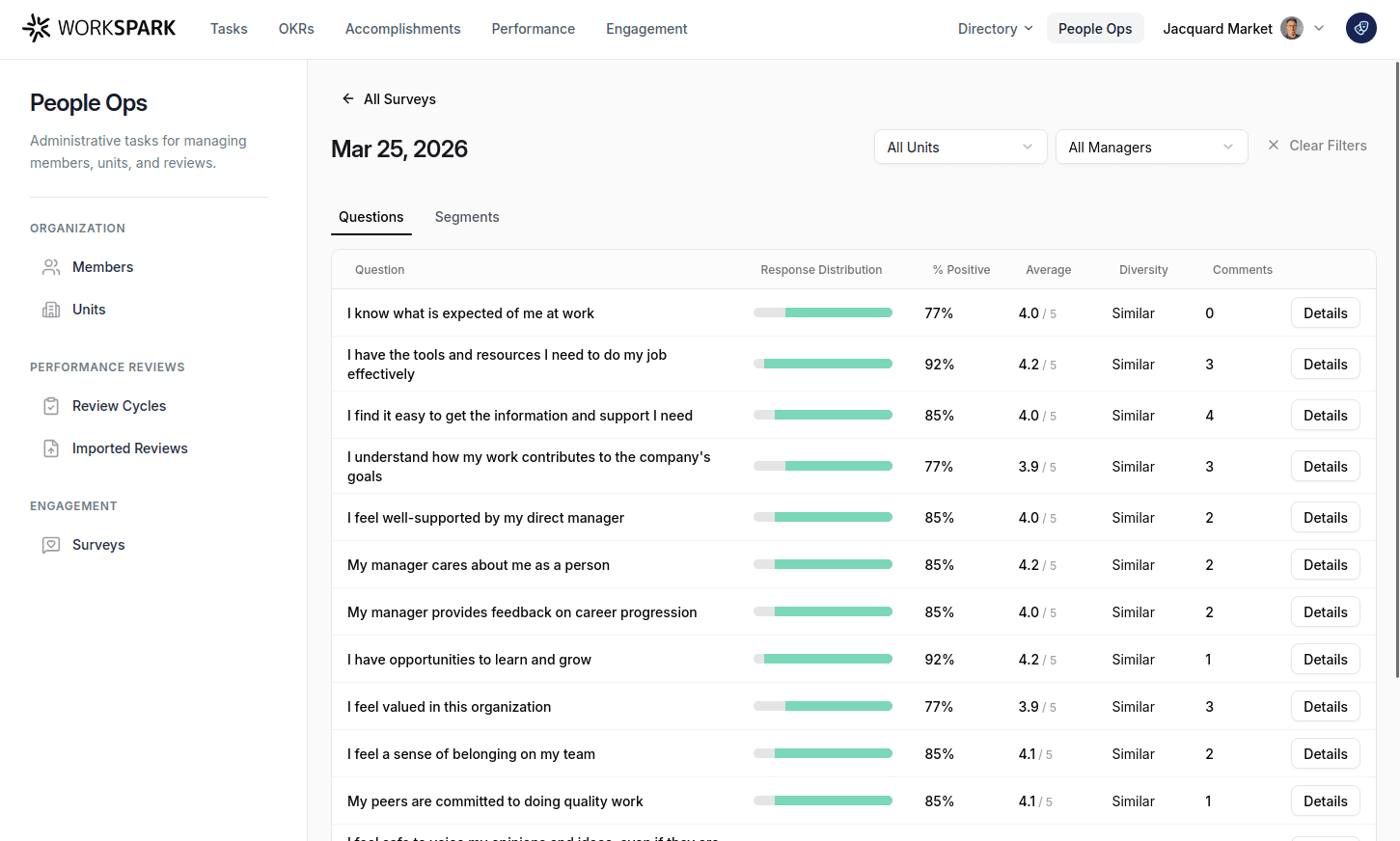
Task: Open the Engagement menu item
Action: 646,29
